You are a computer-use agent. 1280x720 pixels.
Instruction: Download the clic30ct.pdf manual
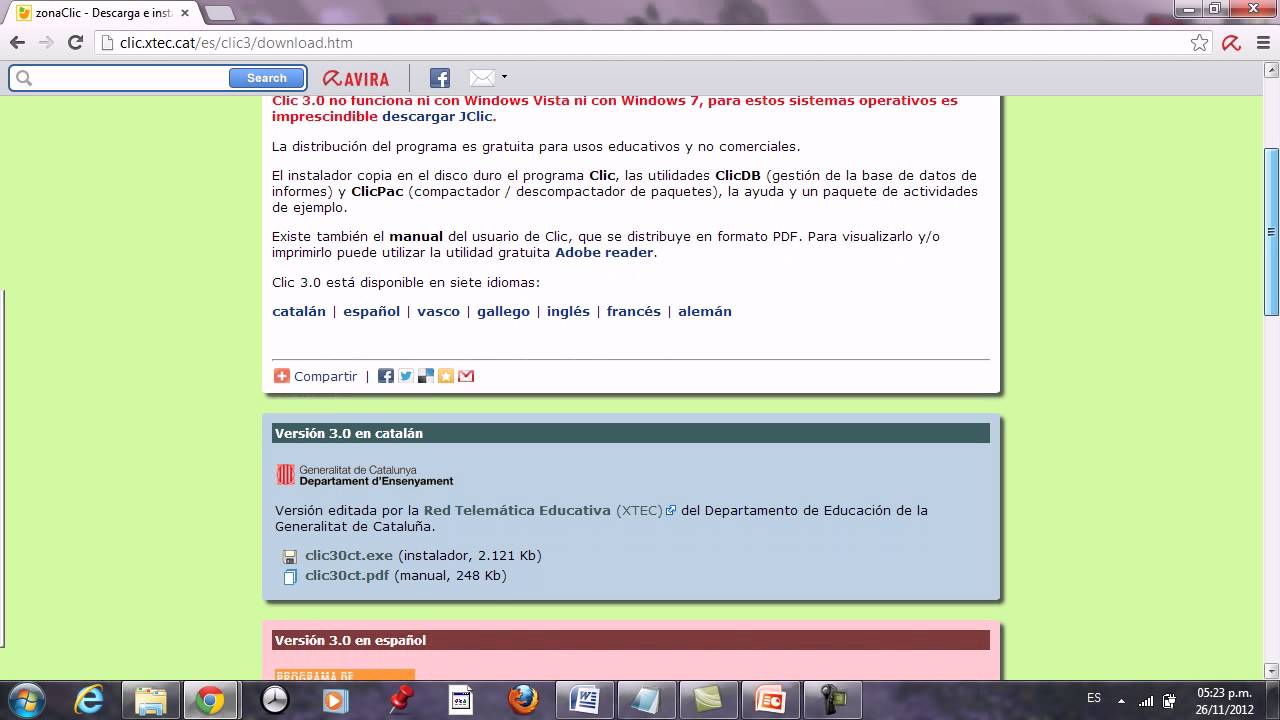click(x=347, y=575)
